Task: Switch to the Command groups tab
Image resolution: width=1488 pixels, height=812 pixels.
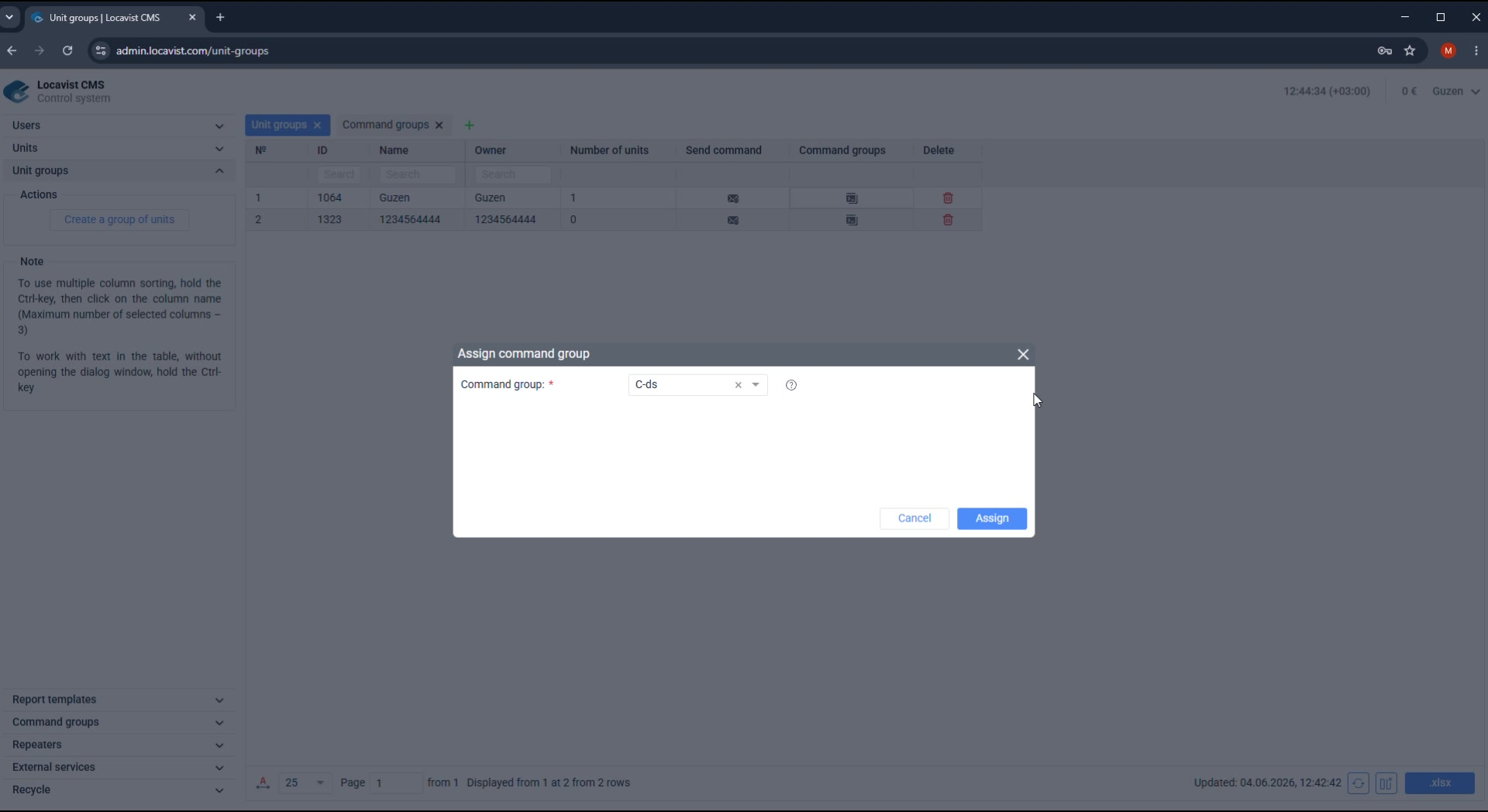Action: [385, 125]
